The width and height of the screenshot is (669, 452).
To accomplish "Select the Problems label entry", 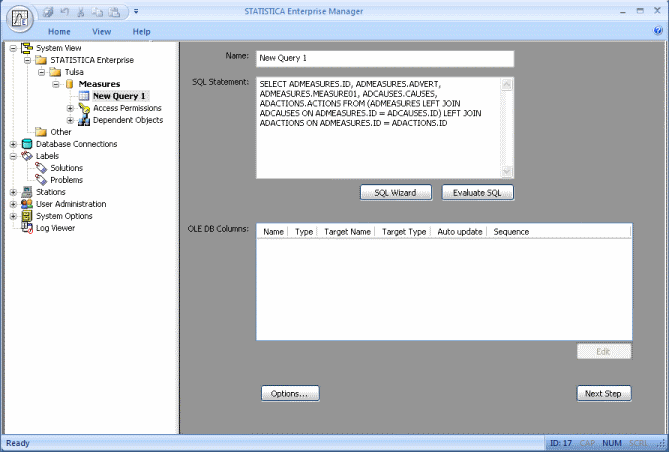I will click(67, 180).
